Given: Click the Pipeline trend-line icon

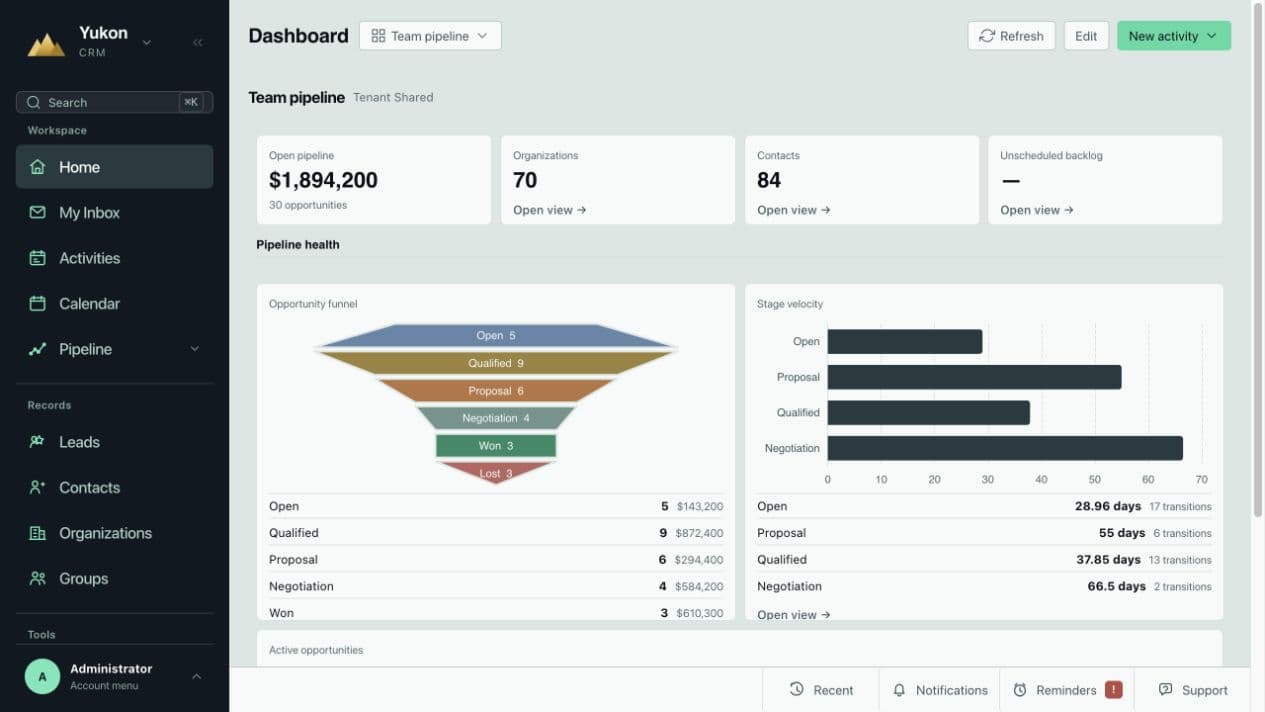Looking at the screenshot, I should coord(37,349).
